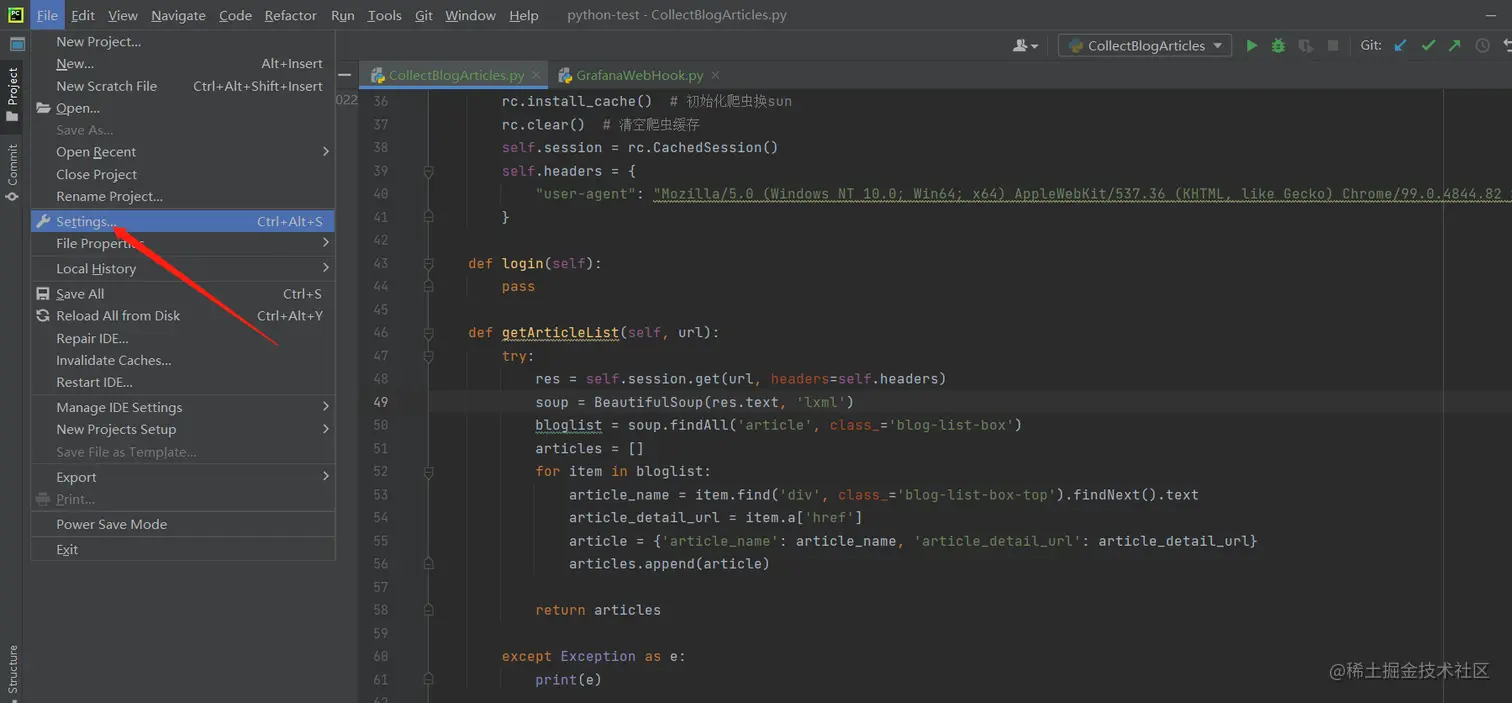Open the Window menu

[470, 15]
